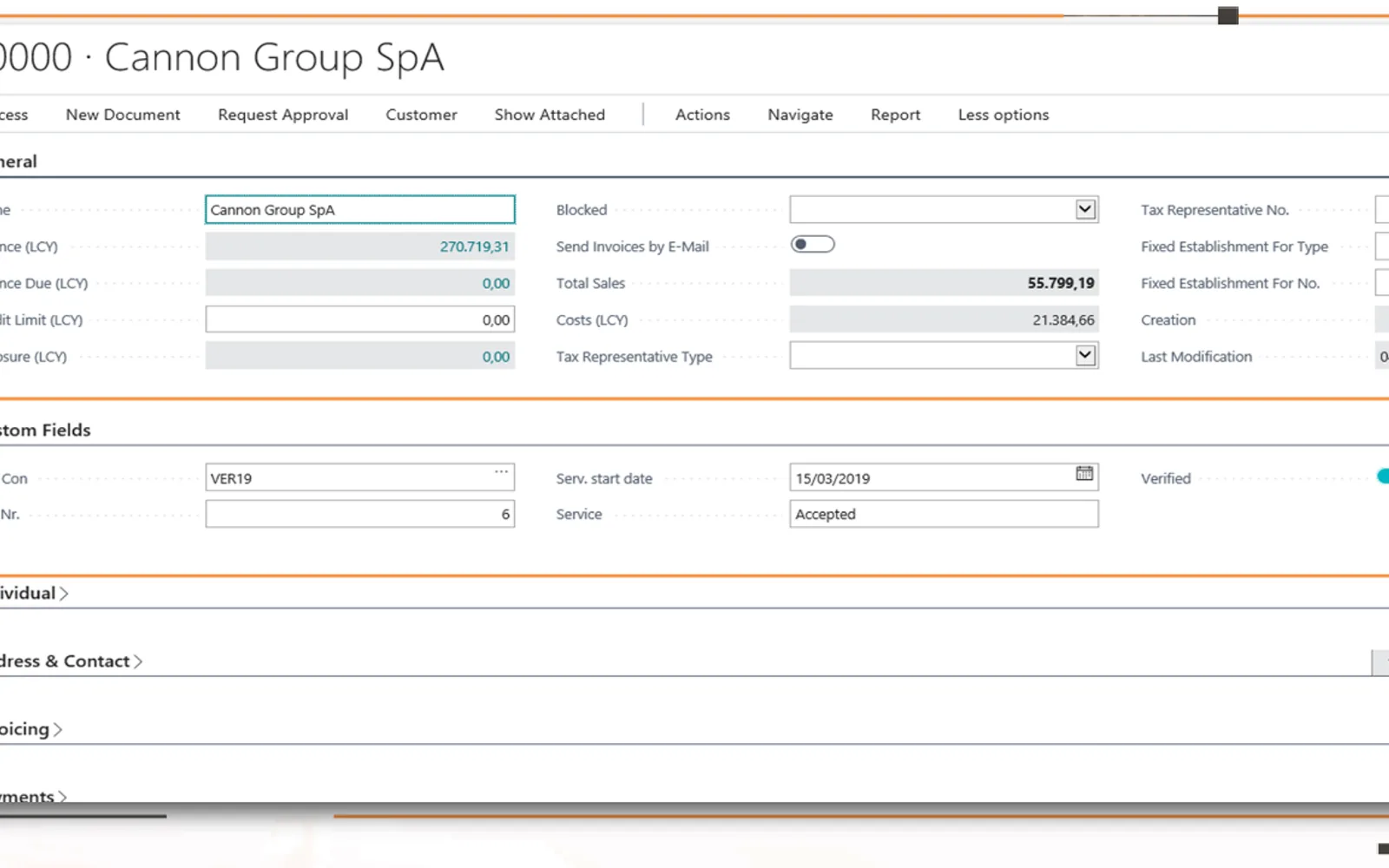Open the Actions menu

click(702, 115)
